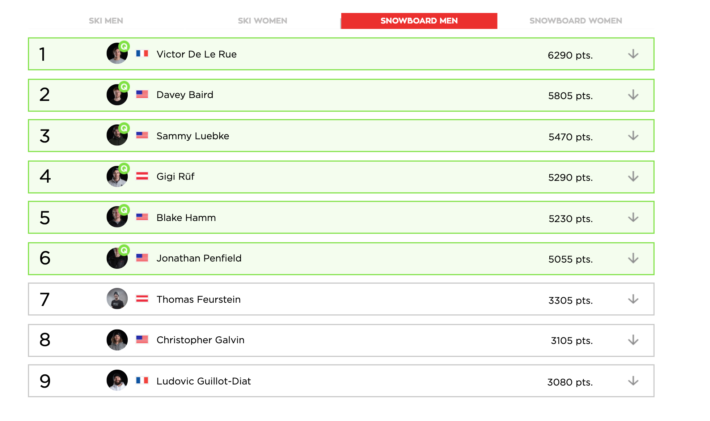Click the green qualified badge on Jonathan Penfield

124,251
